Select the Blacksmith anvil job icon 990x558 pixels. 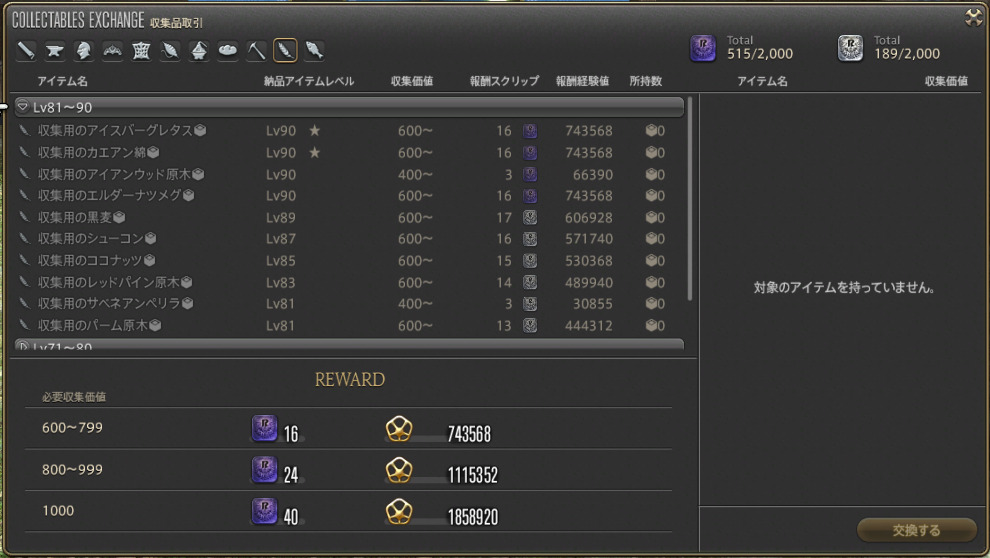tap(55, 50)
